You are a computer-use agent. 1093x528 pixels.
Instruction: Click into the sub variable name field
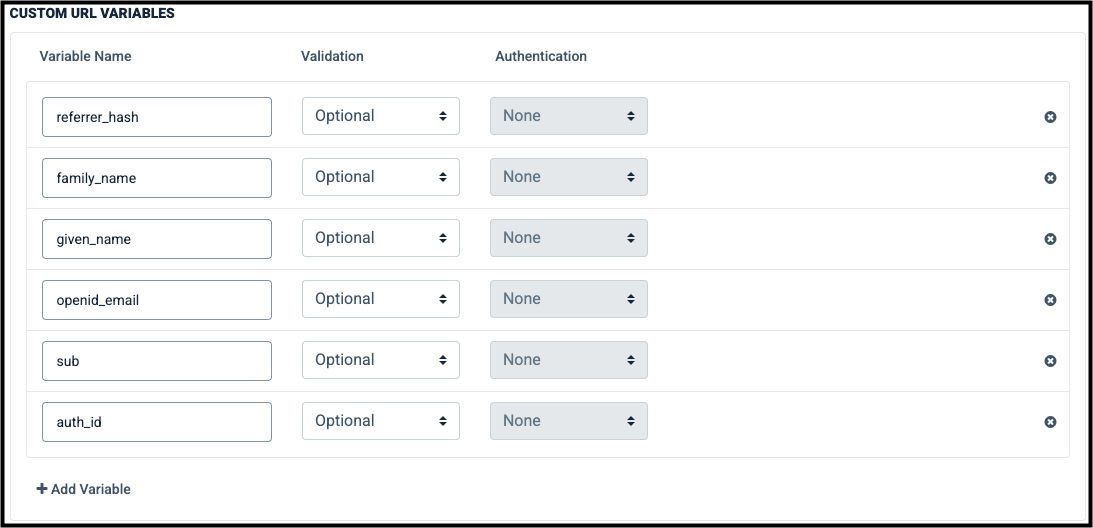[x=157, y=361]
